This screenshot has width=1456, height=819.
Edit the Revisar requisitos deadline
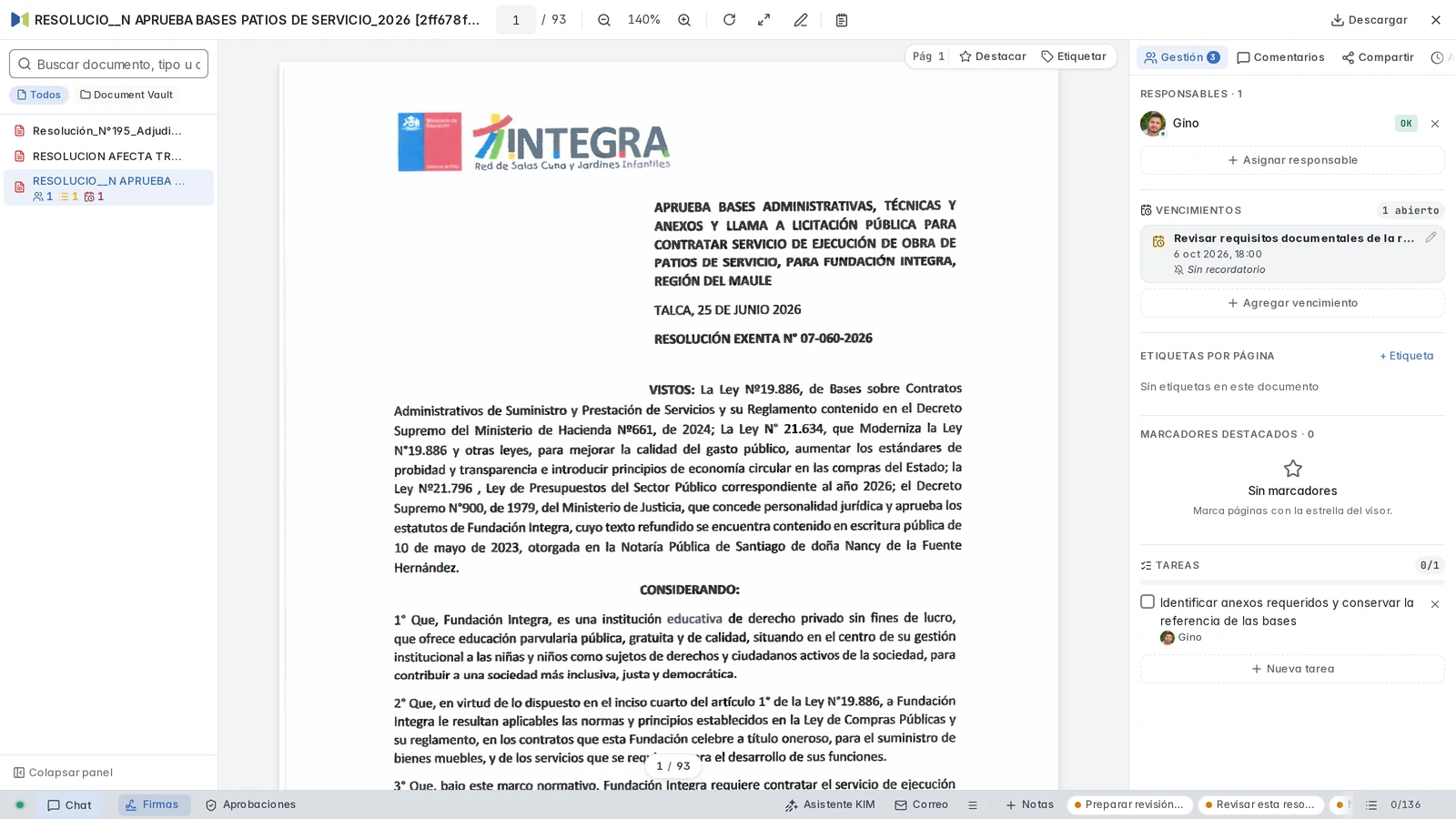[1431, 238]
